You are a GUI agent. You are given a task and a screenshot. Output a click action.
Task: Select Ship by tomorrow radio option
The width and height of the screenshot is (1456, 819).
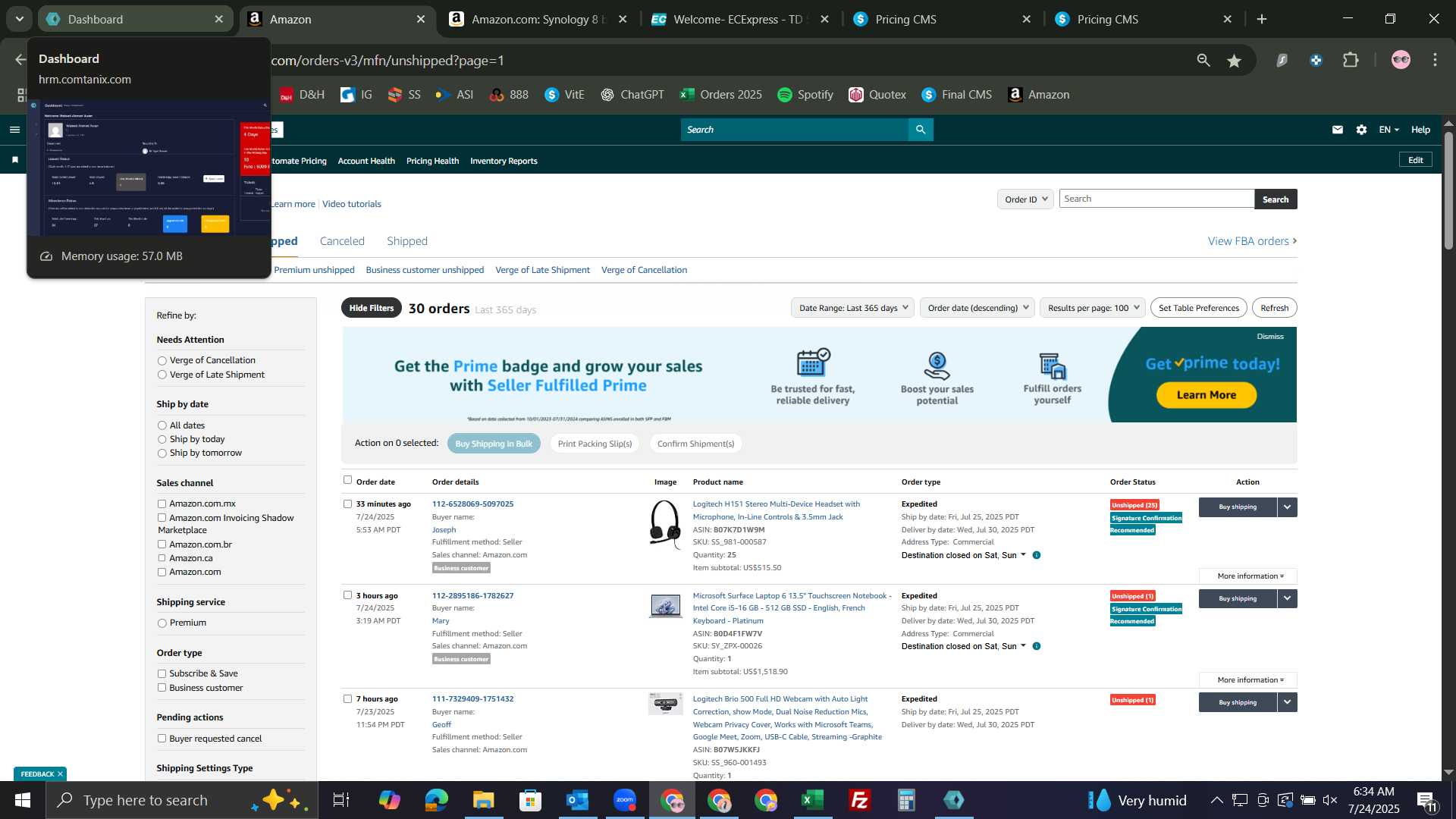click(x=162, y=453)
